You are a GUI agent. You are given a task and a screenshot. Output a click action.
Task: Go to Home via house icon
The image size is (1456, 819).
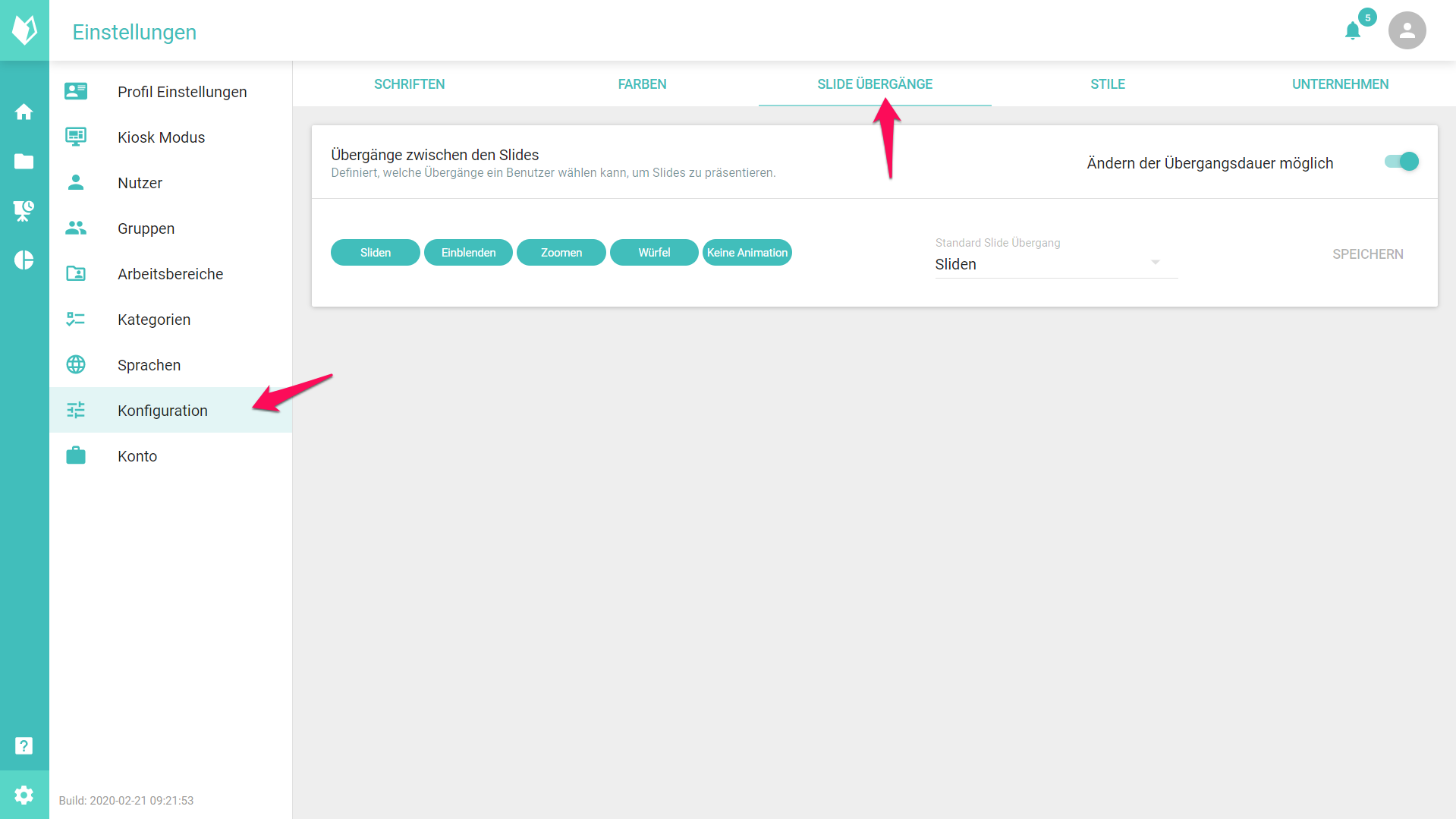point(24,112)
